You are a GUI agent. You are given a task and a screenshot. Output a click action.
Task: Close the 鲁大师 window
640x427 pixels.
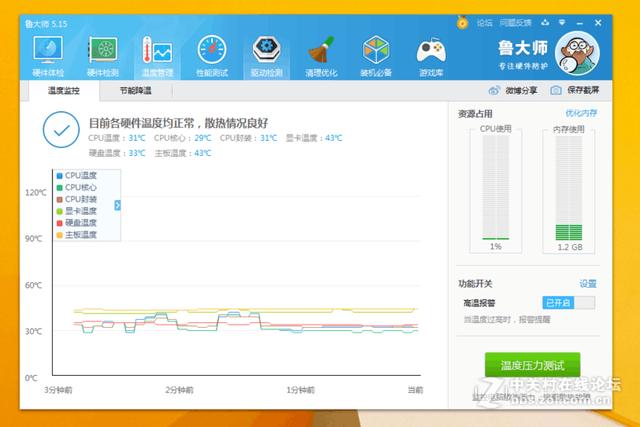598,23
